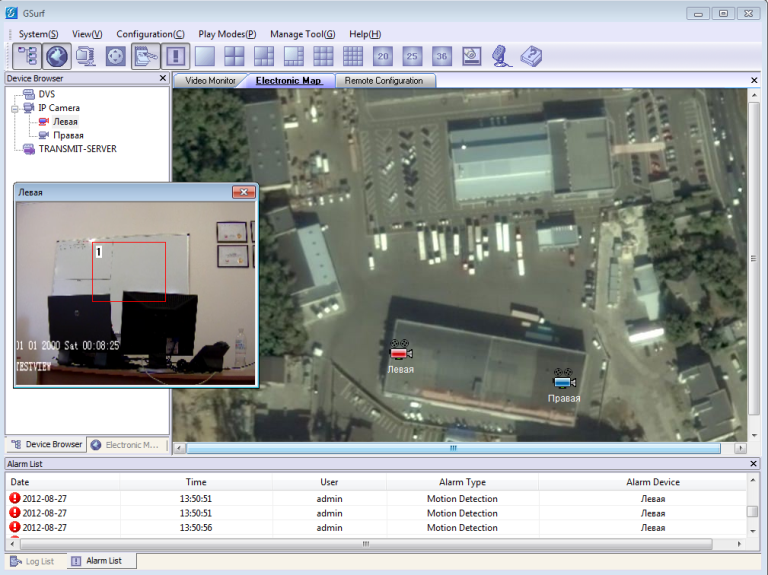Click the map horizontal scrollbar thumb
The image size is (768, 575).
(453, 448)
